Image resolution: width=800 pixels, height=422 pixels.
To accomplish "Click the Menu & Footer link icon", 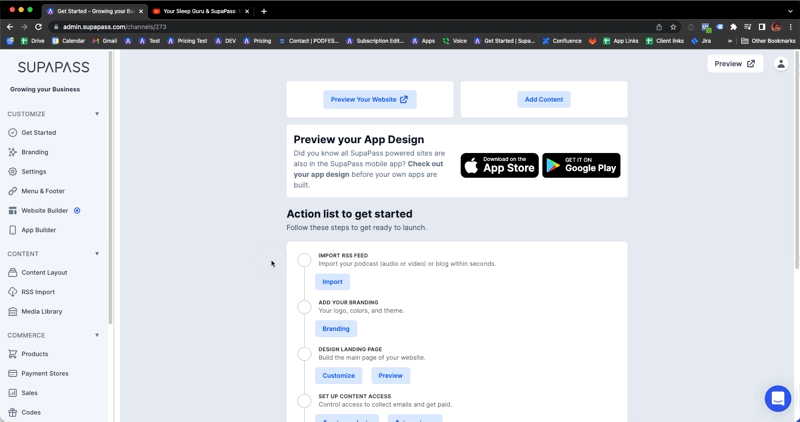I will (13, 191).
